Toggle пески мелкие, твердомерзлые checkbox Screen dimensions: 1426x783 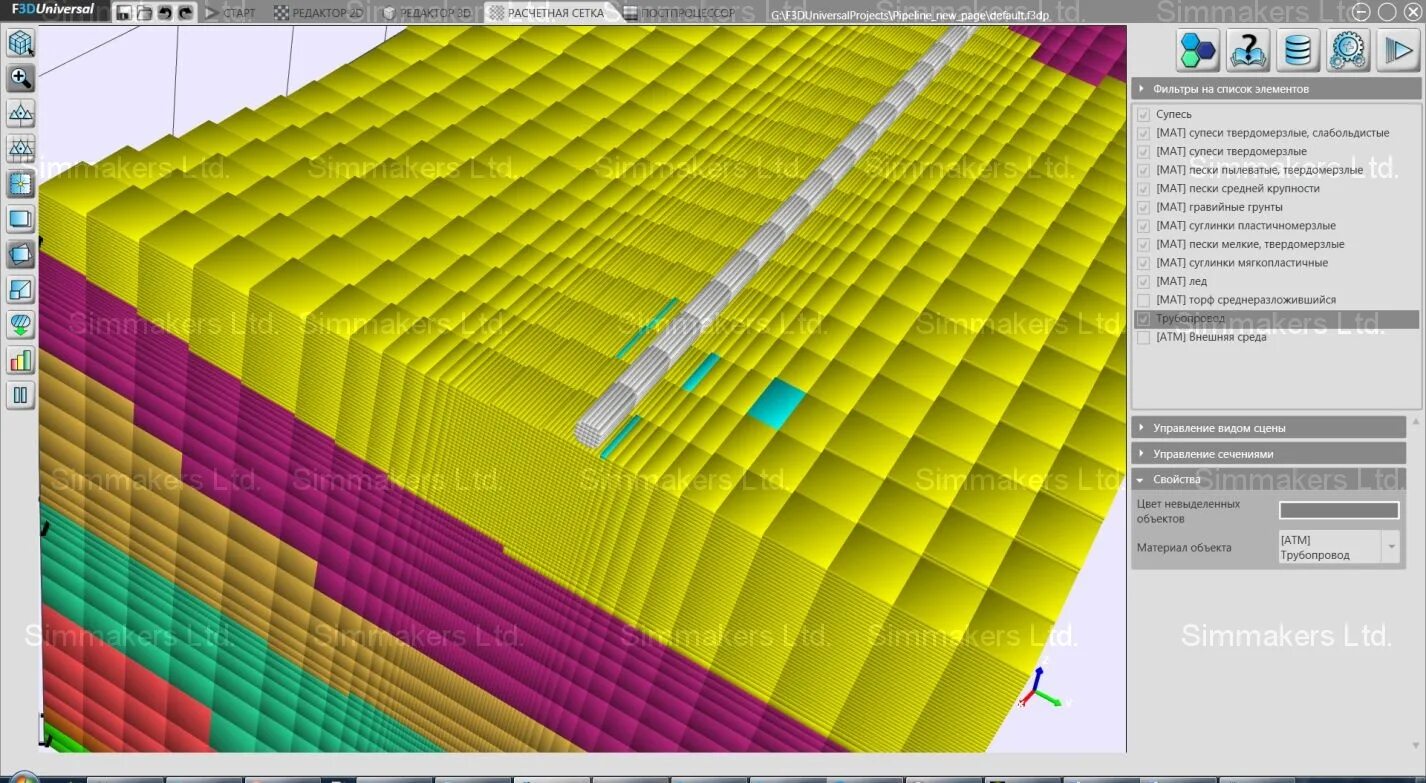click(x=1143, y=244)
